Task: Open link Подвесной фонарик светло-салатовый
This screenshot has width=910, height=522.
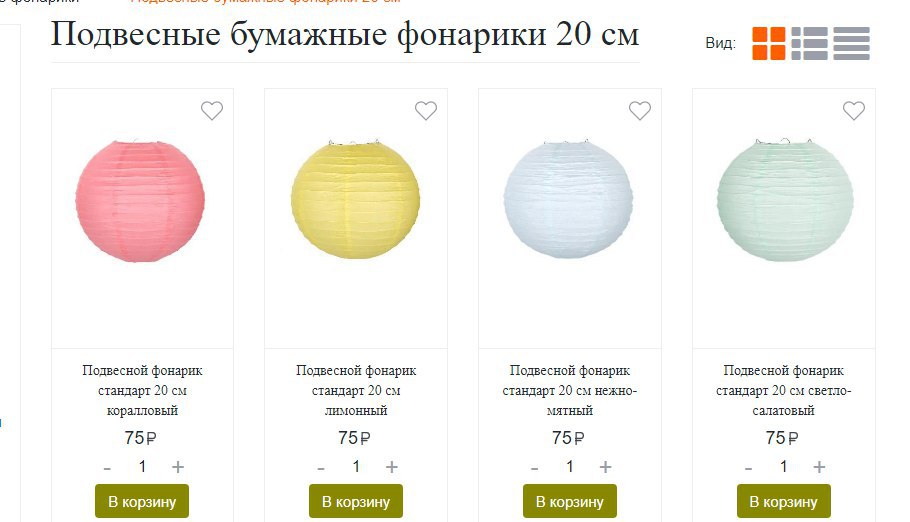Action: tap(783, 390)
